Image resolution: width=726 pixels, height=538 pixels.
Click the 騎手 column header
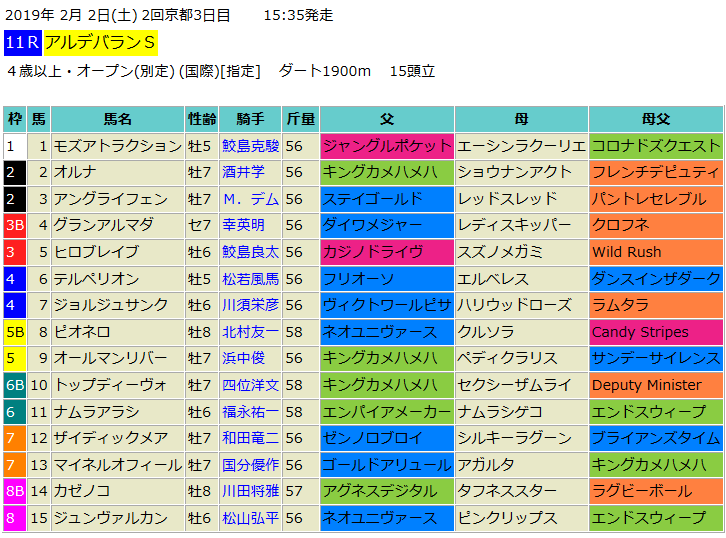250,119
